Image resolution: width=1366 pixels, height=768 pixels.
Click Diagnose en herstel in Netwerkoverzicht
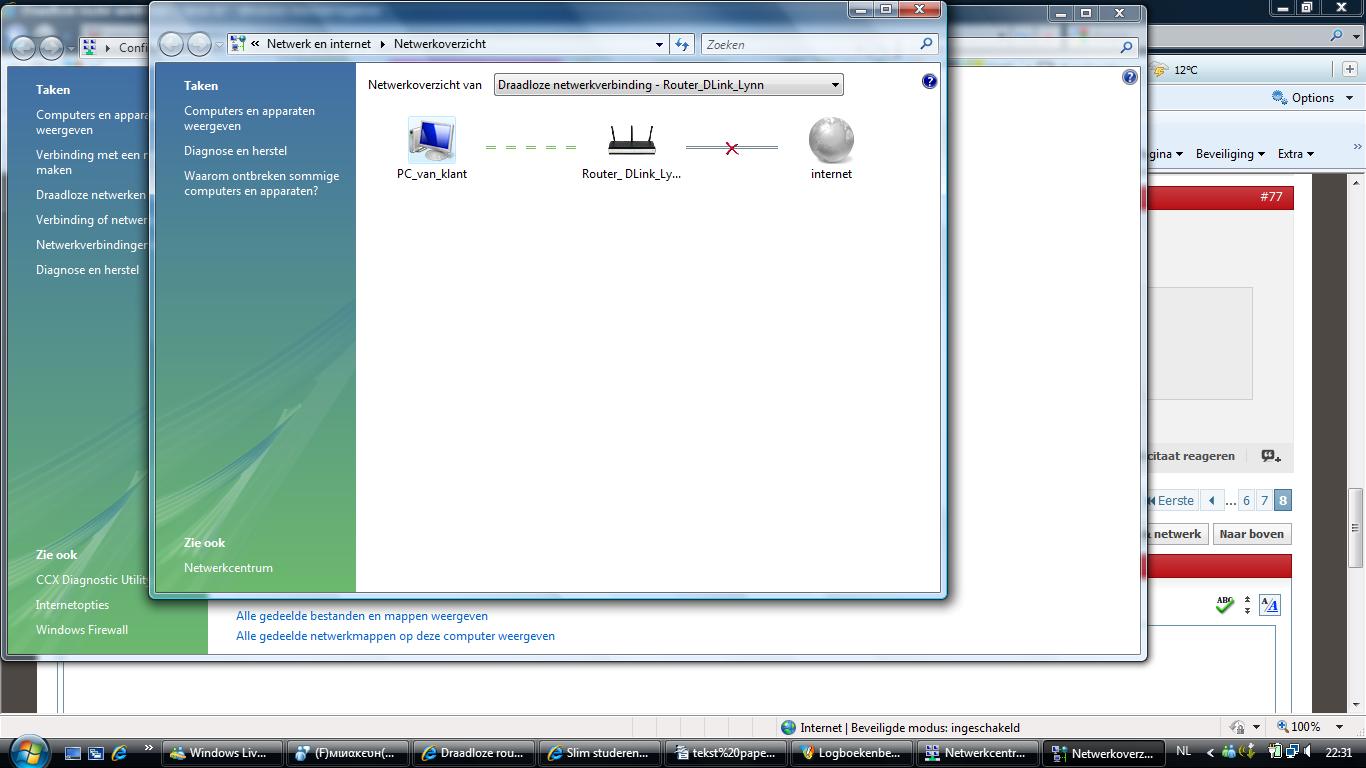click(x=235, y=151)
